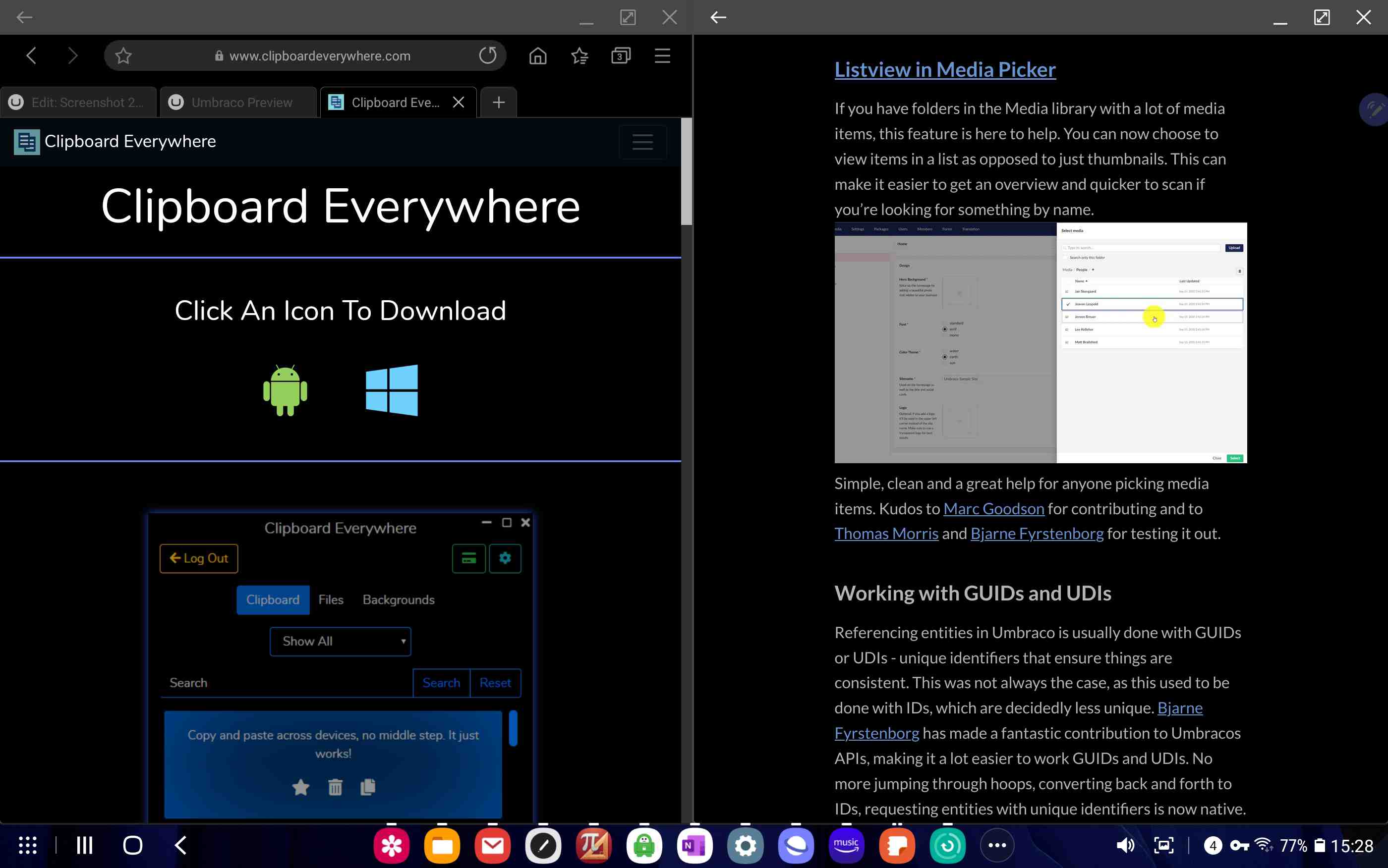Open the Settings gear app in taskbar
1388x868 pixels.
[x=745, y=845]
